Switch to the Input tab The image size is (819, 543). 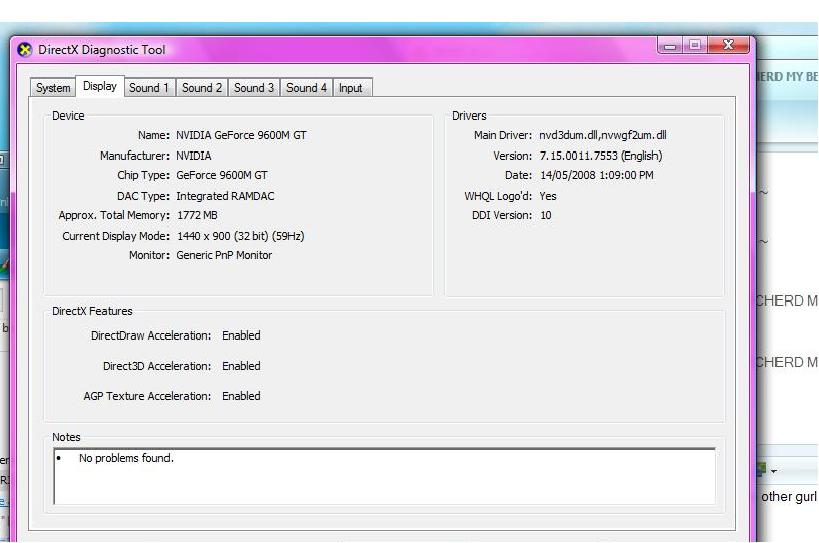click(x=350, y=88)
